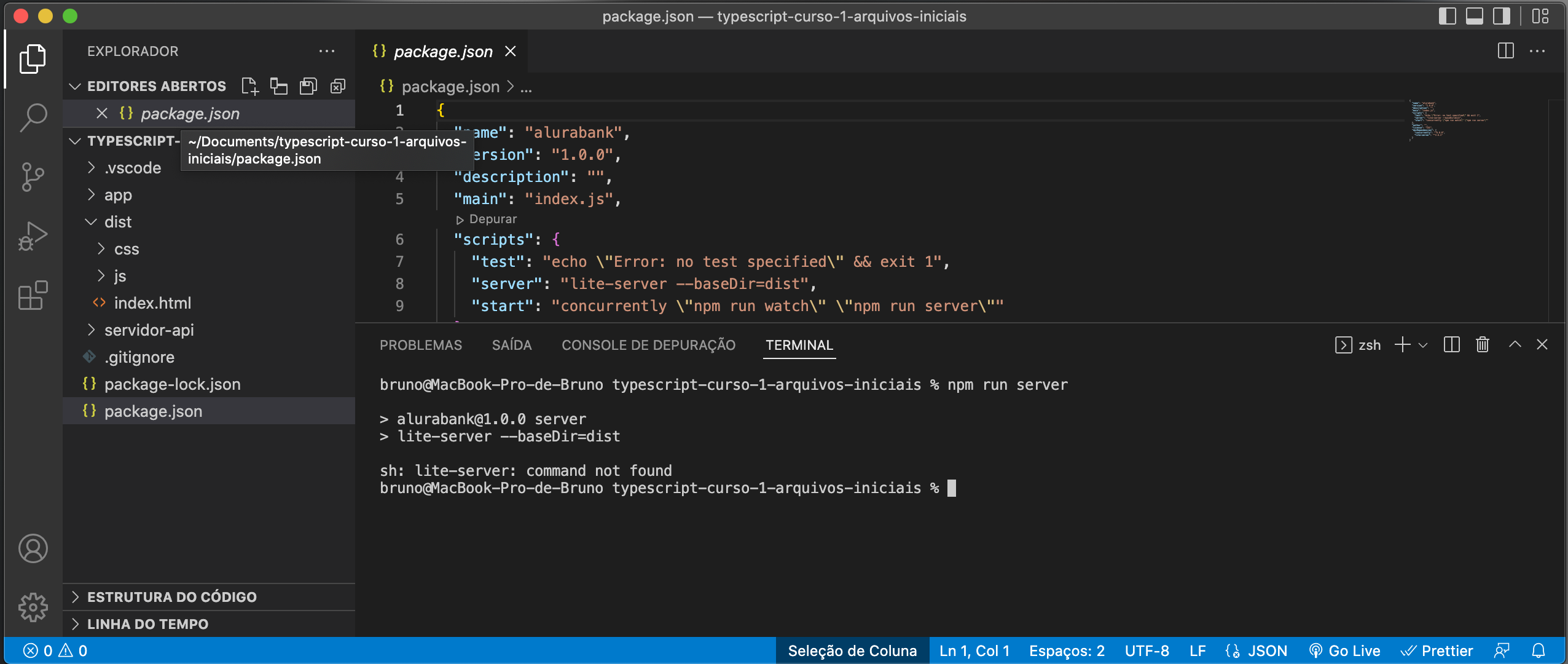Switch to the SAÍDA tab
Image resolution: width=1568 pixels, height=664 pixels.
pyautogui.click(x=512, y=344)
